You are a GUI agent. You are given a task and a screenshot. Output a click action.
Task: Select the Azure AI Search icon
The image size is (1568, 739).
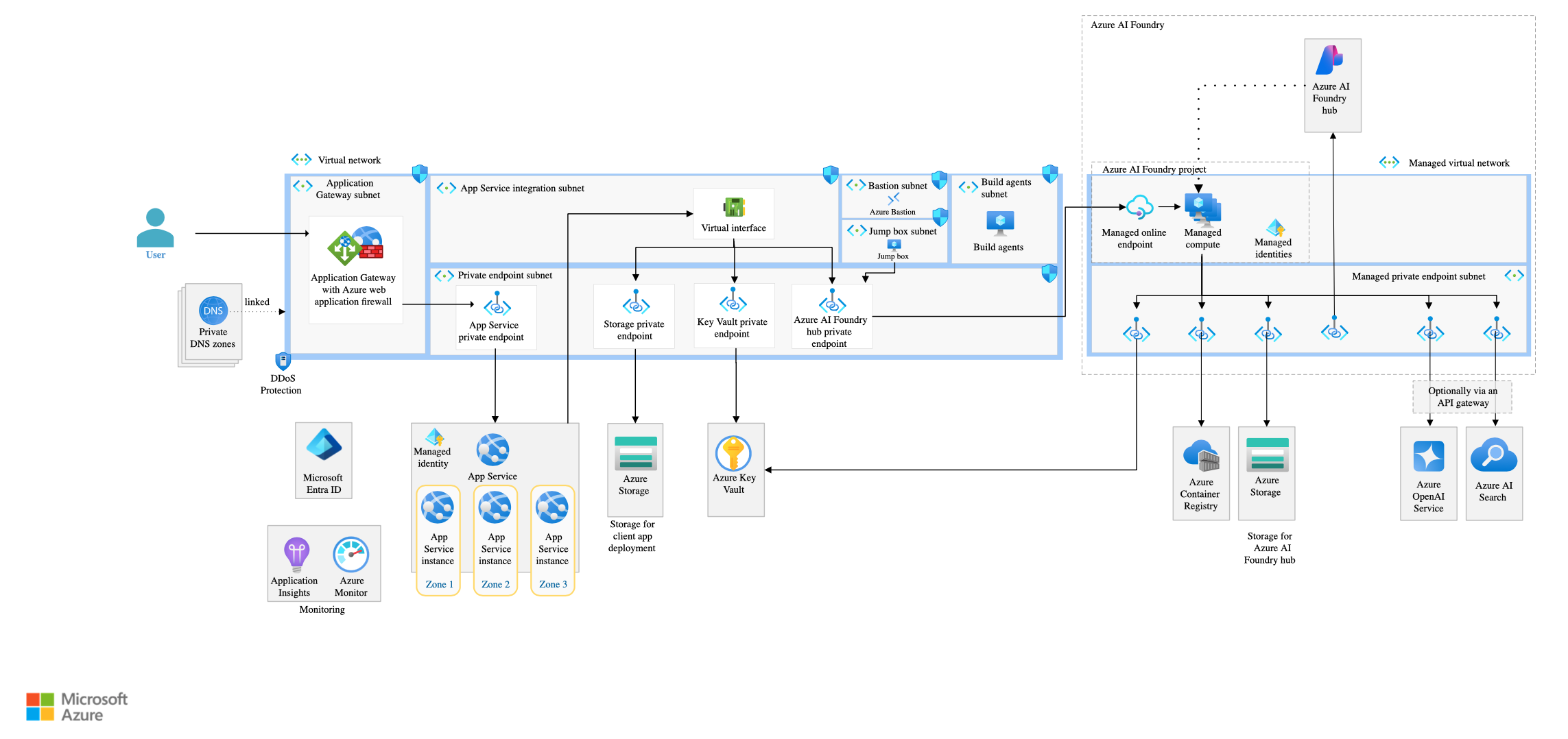(1494, 455)
